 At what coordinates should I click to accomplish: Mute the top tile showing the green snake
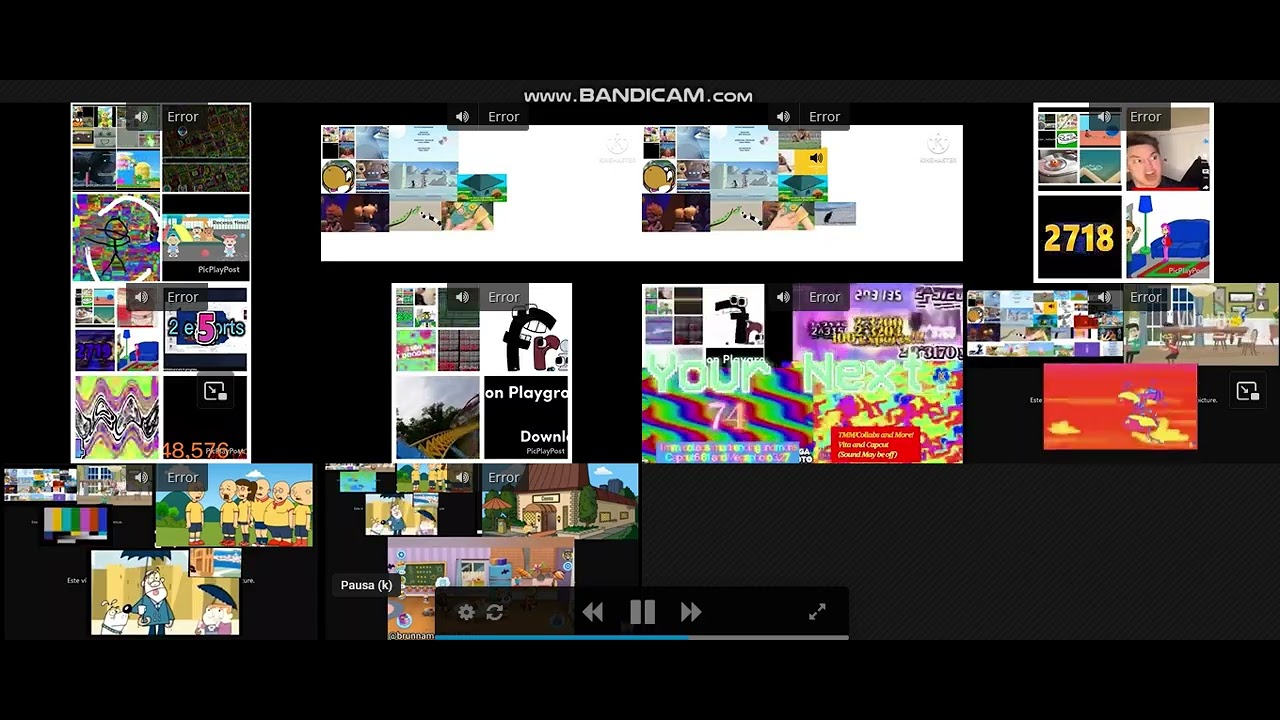(462, 117)
